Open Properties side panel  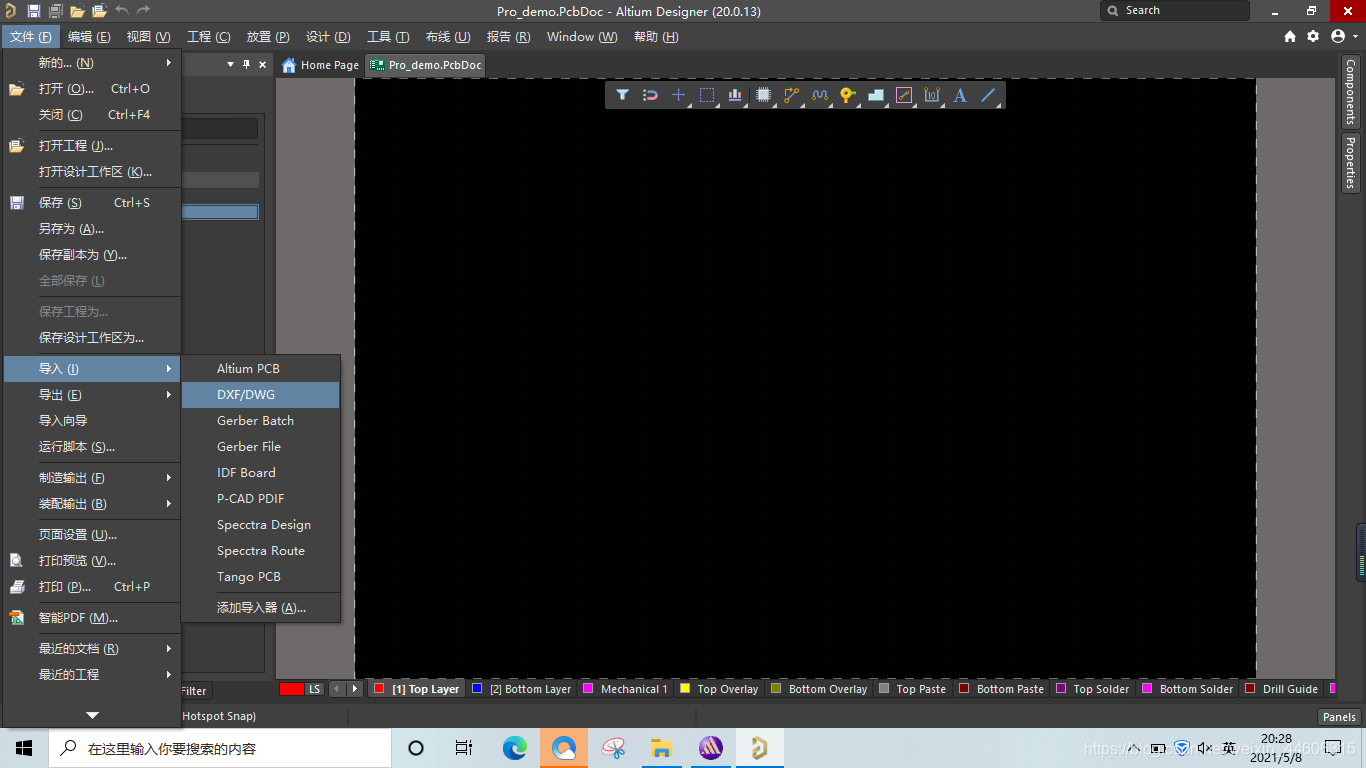(x=1350, y=162)
